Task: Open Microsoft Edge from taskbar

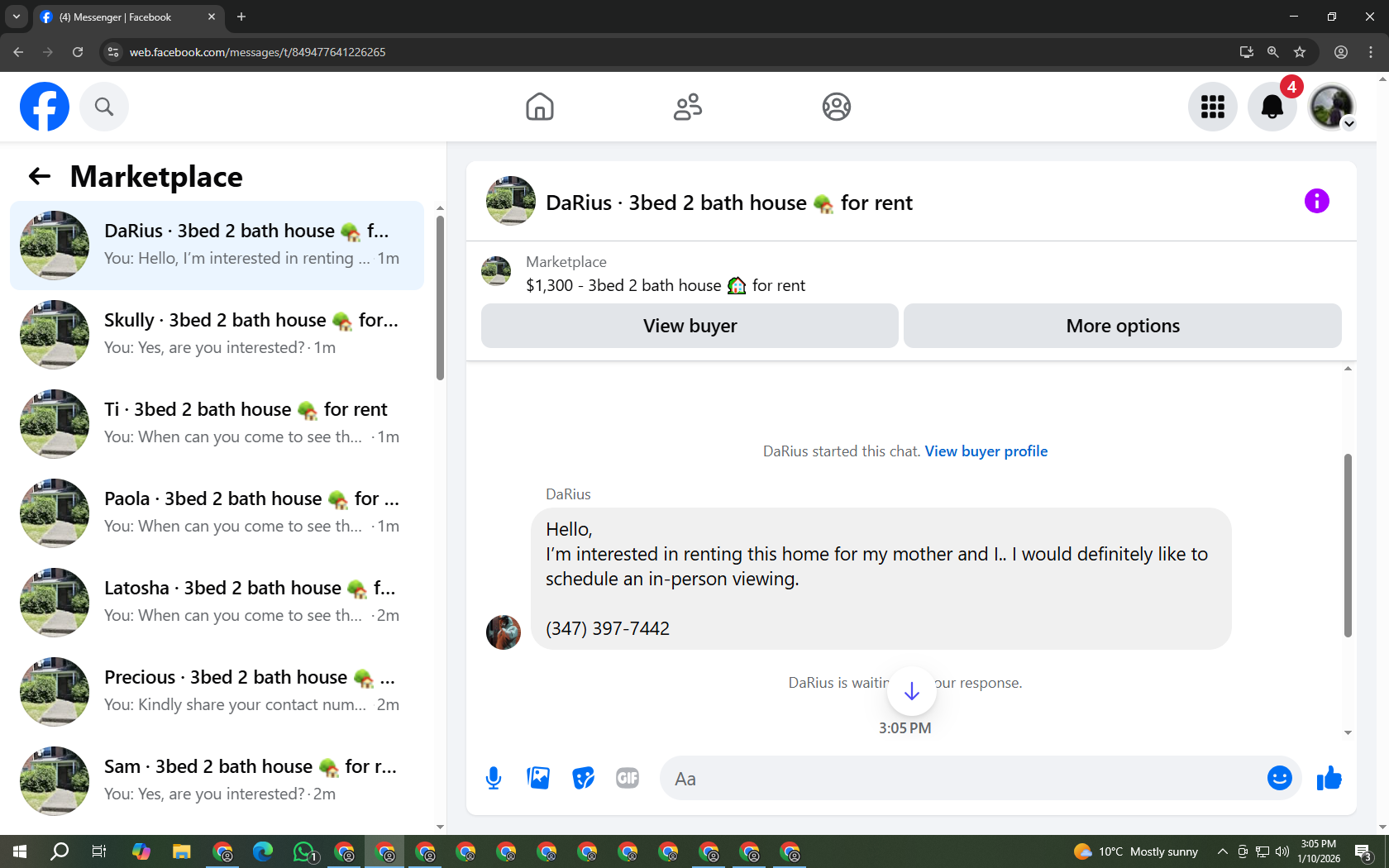Action: [x=263, y=851]
